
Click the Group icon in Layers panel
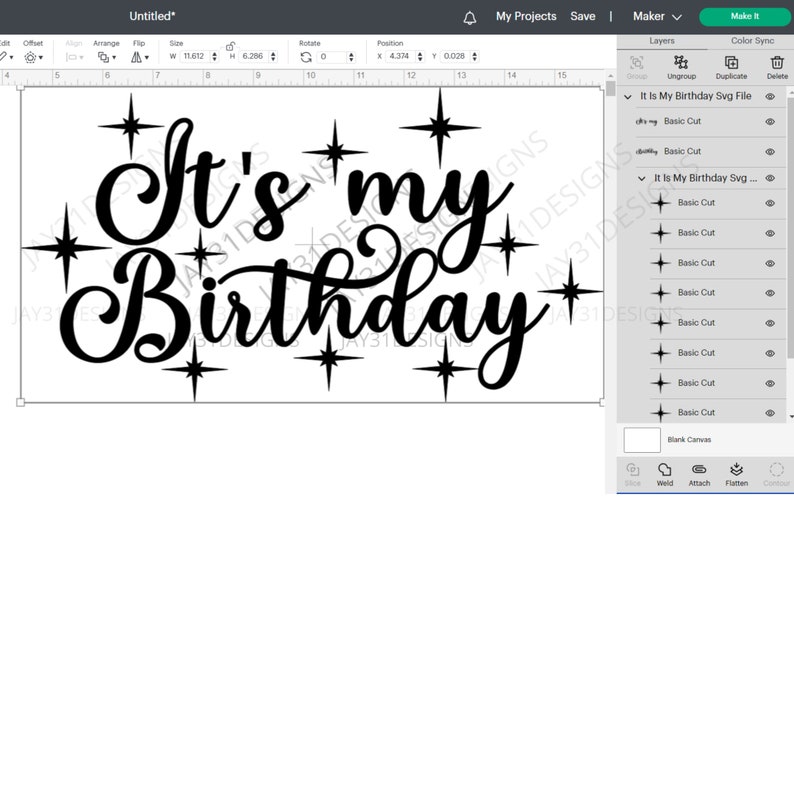coord(637,62)
